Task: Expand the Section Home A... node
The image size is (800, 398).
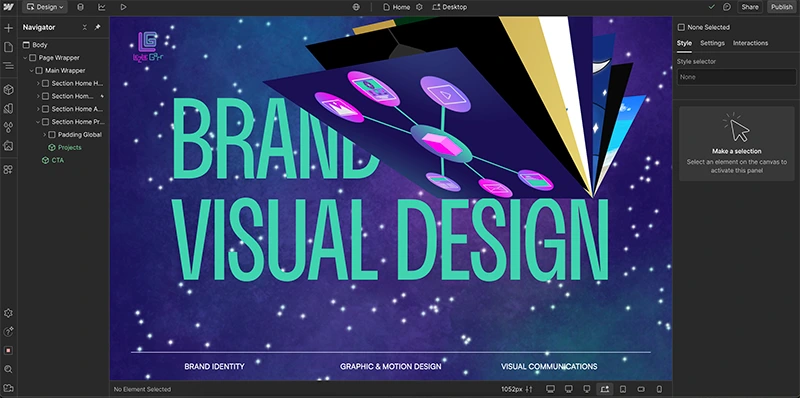Action: coord(38,109)
